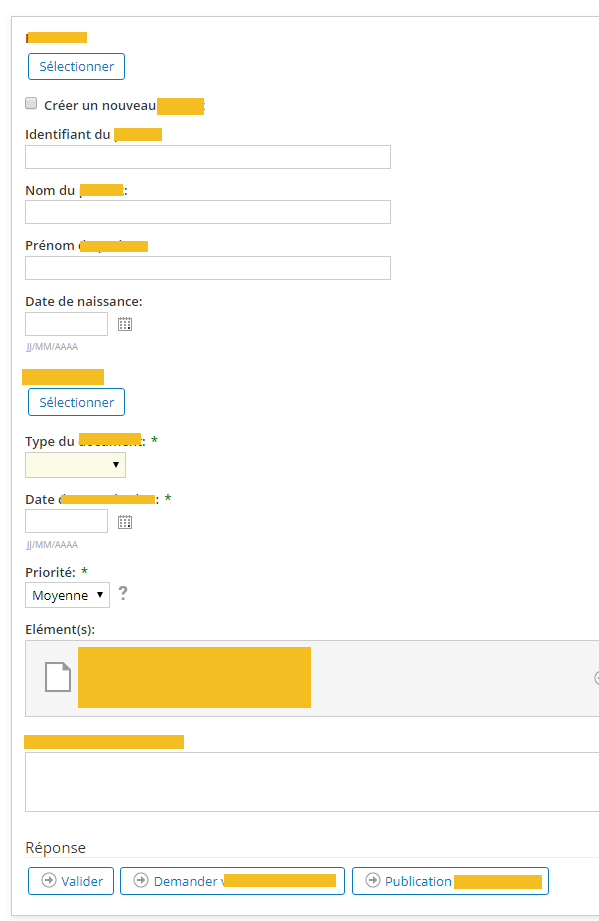Image resolution: width=599 pixels, height=921 pixels.
Task: Click the circular icon at Elément(s) right edge
Action: coord(596,678)
